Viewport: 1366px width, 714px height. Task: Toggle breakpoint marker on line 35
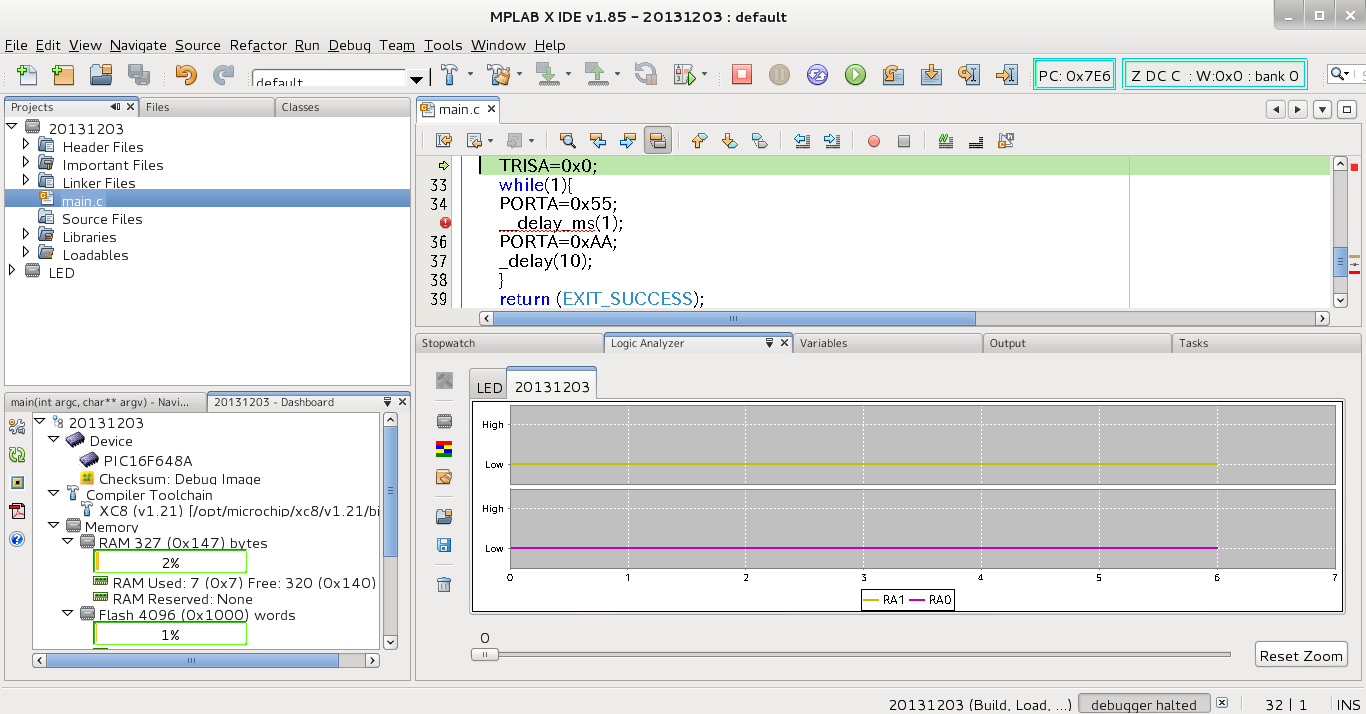point(445,223)
